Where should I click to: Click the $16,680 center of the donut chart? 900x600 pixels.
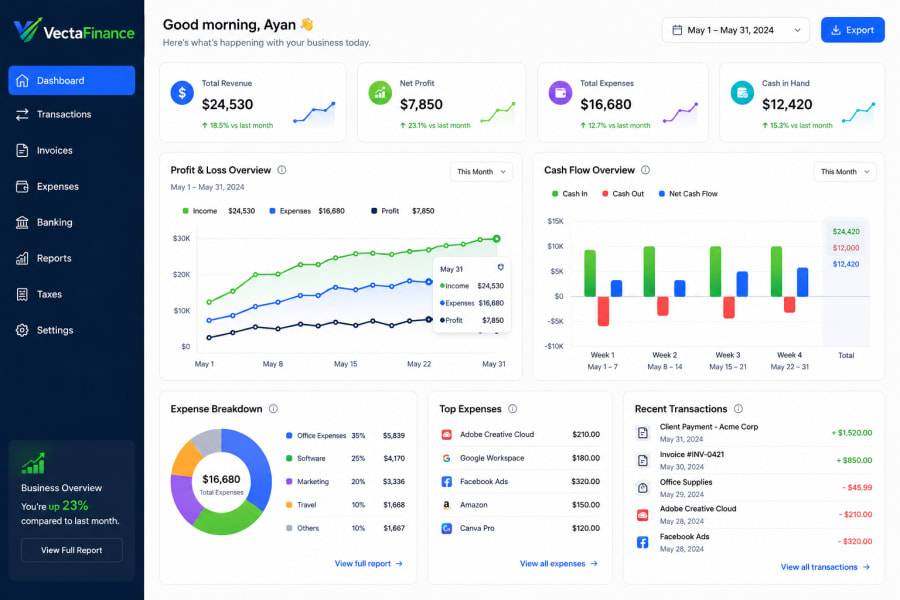click(221, 479)
